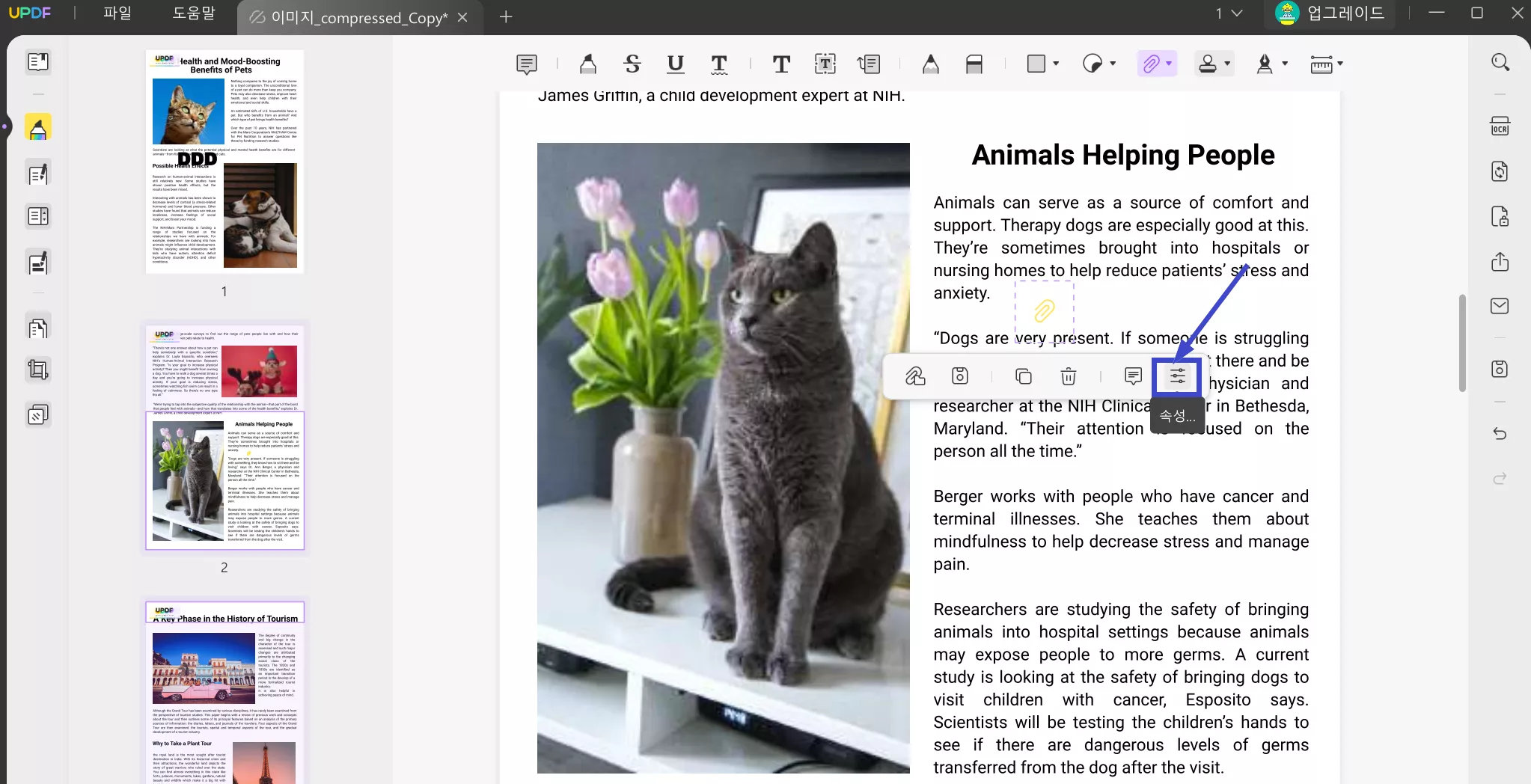Select the attachment paperclip tool
Screen dimensions: 1531x784
tap(1151, 64)
